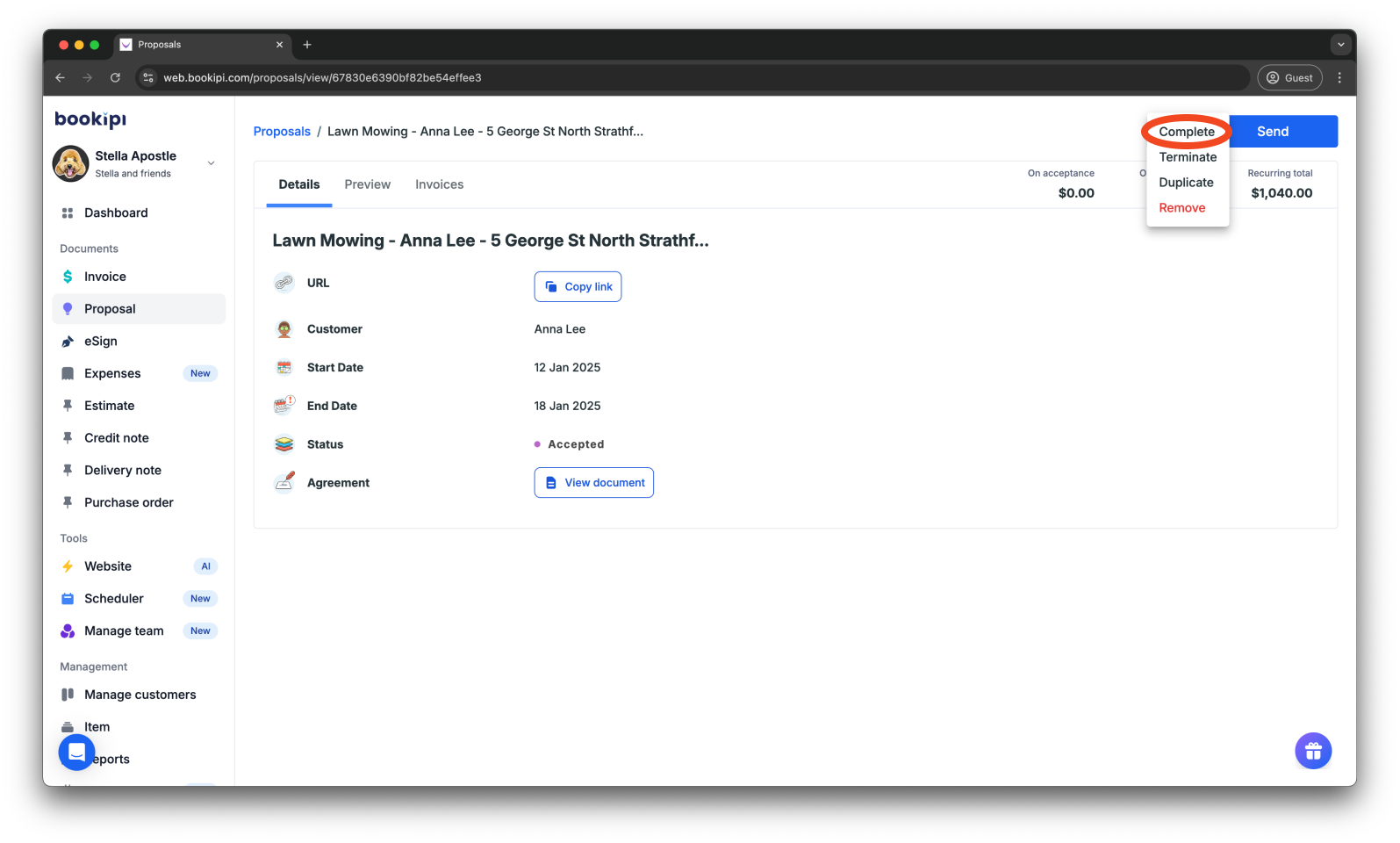The image size is (1400, 843).
Task: Switch to the Details tab
Action: pos(299,184)
